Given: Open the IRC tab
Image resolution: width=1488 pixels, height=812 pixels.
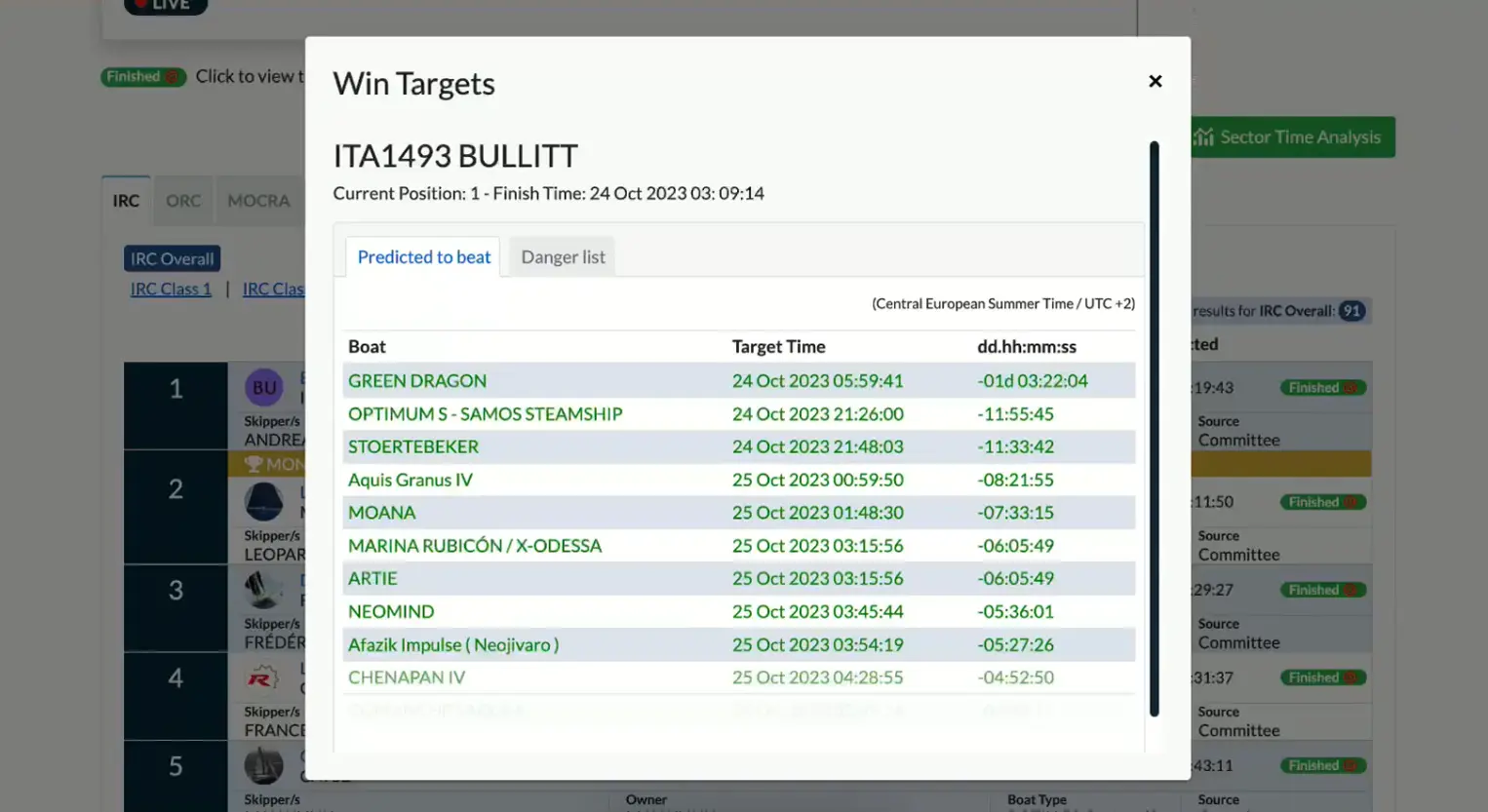Looking at the screenshot, I should point(126,201).
